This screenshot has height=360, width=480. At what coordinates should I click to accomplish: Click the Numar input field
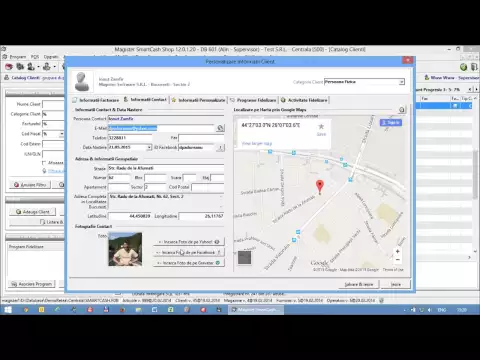119,178
